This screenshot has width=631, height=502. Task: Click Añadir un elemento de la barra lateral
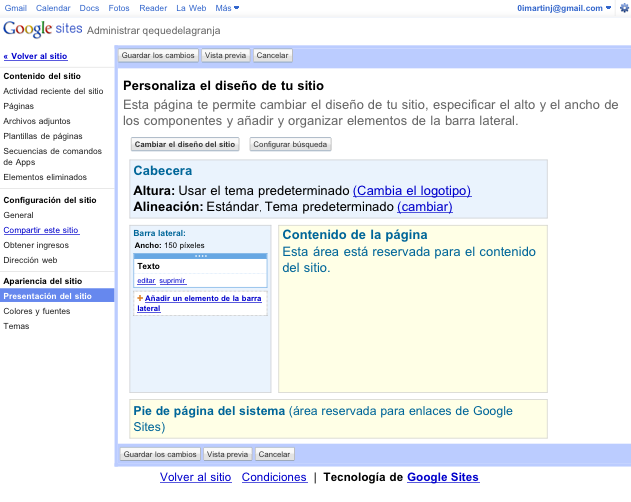point(199,303)
